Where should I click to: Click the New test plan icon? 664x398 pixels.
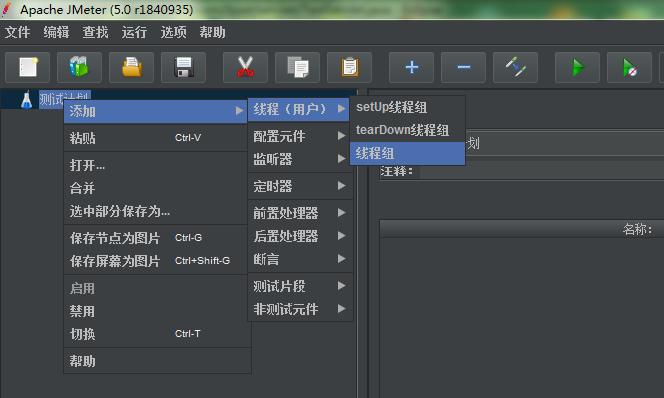(28, 67)
